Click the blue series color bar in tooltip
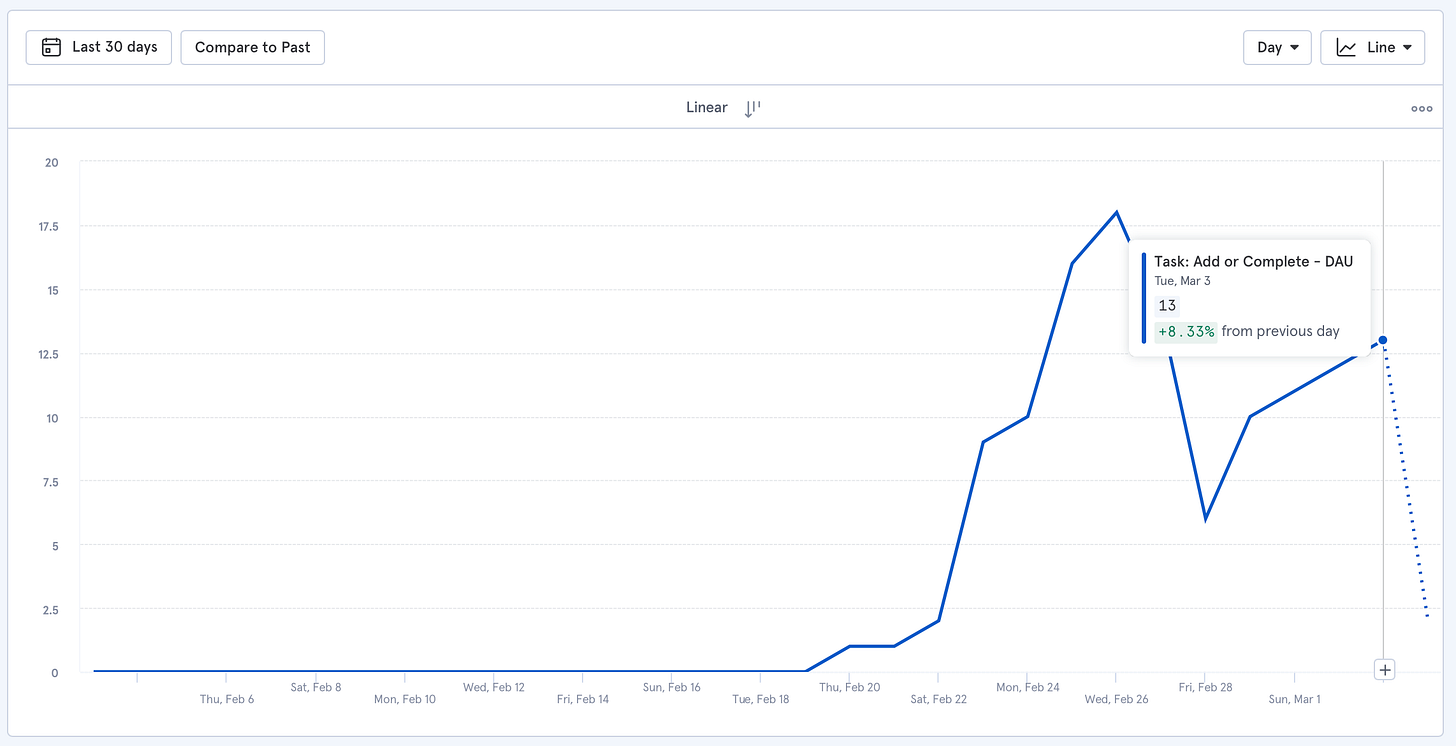1456x746 pixels. coord(1144,297)
